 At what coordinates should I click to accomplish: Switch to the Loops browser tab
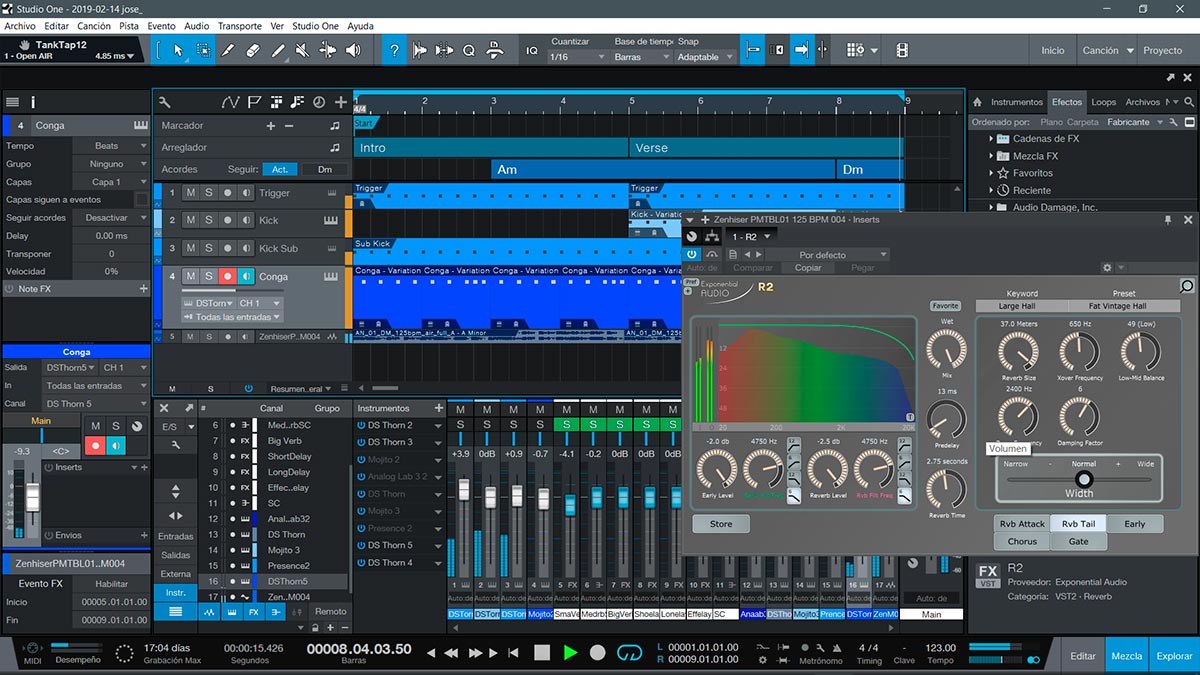(x=1104, y=102)
